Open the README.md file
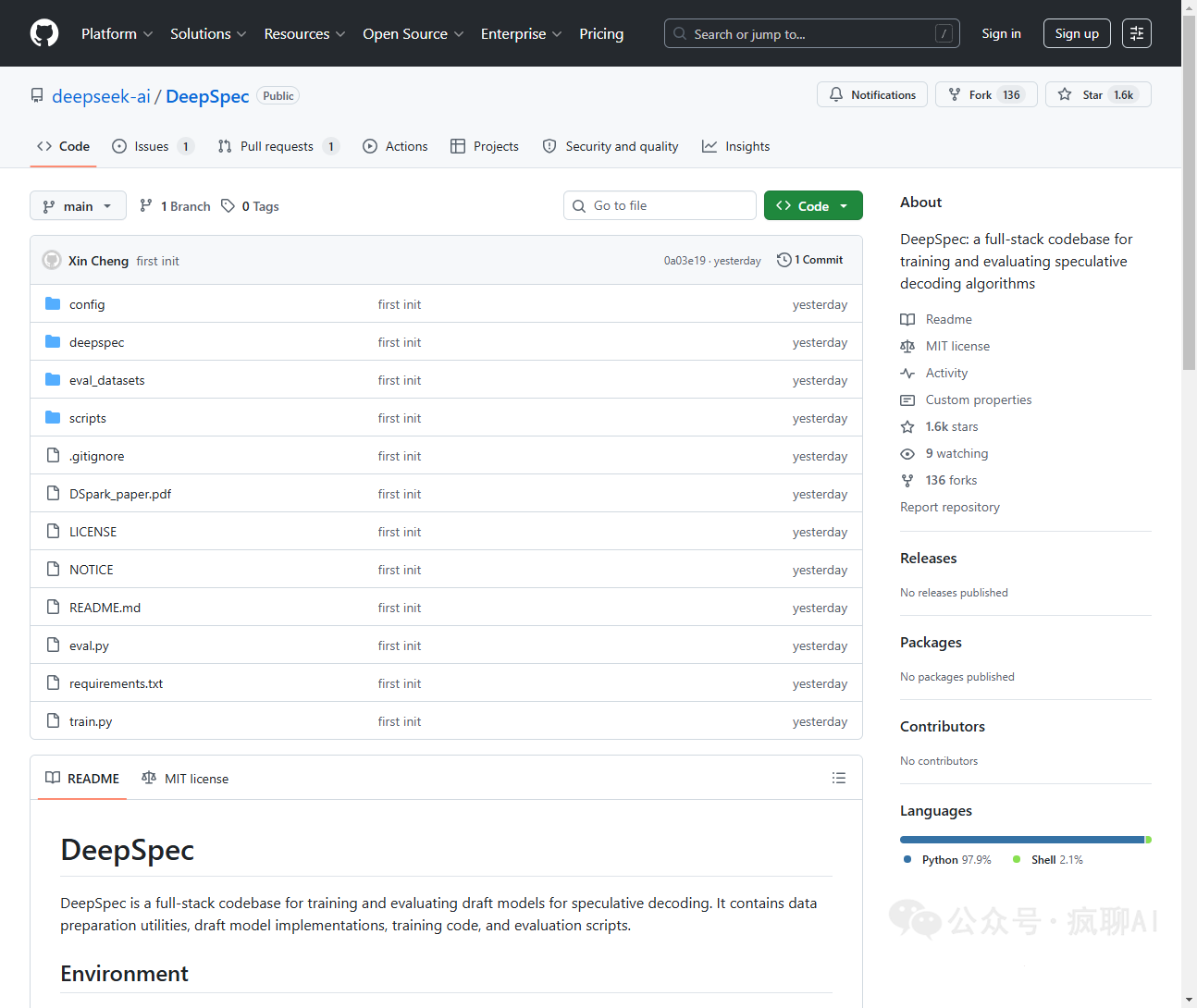This screenshot has width=1197, height=1008. (x=105, y=608)
